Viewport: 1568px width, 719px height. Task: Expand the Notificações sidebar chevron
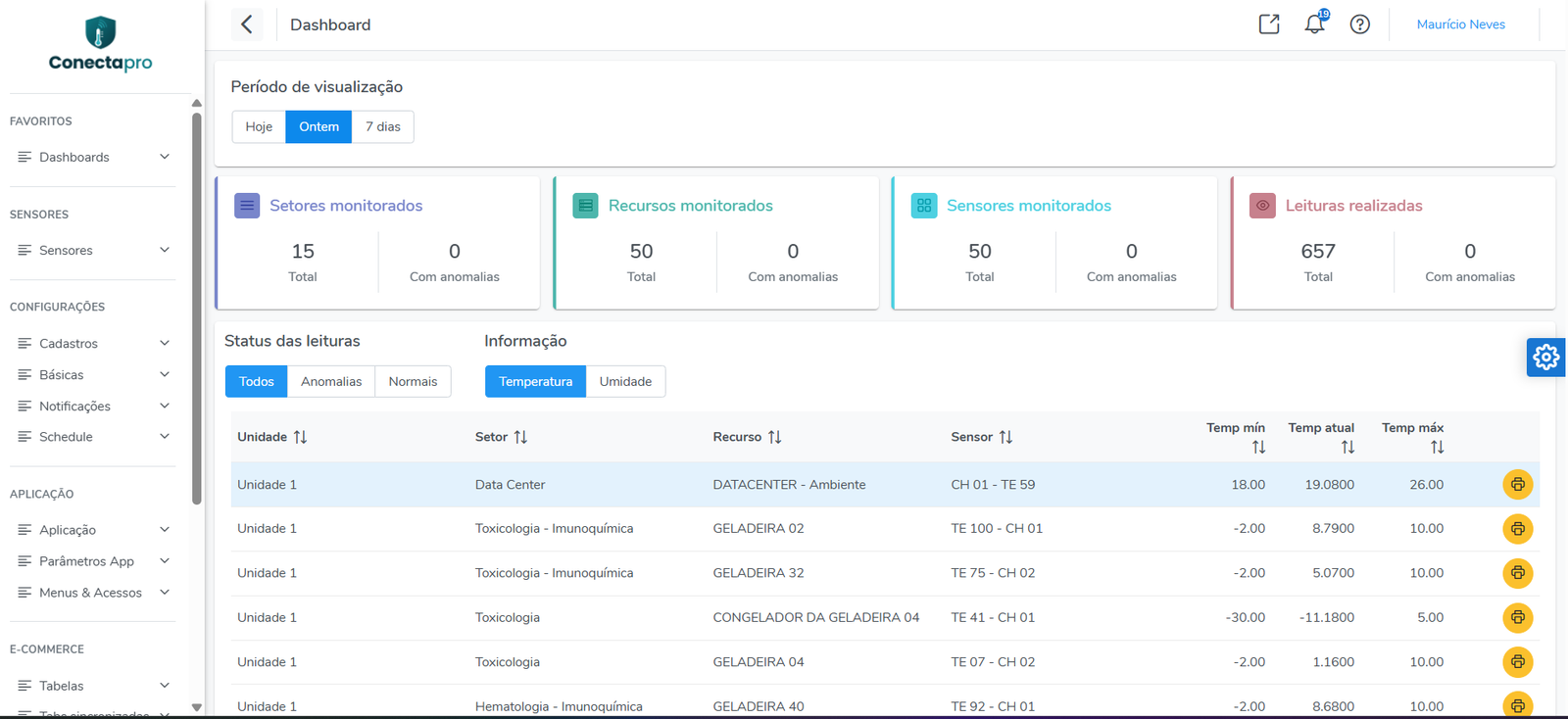165,406
